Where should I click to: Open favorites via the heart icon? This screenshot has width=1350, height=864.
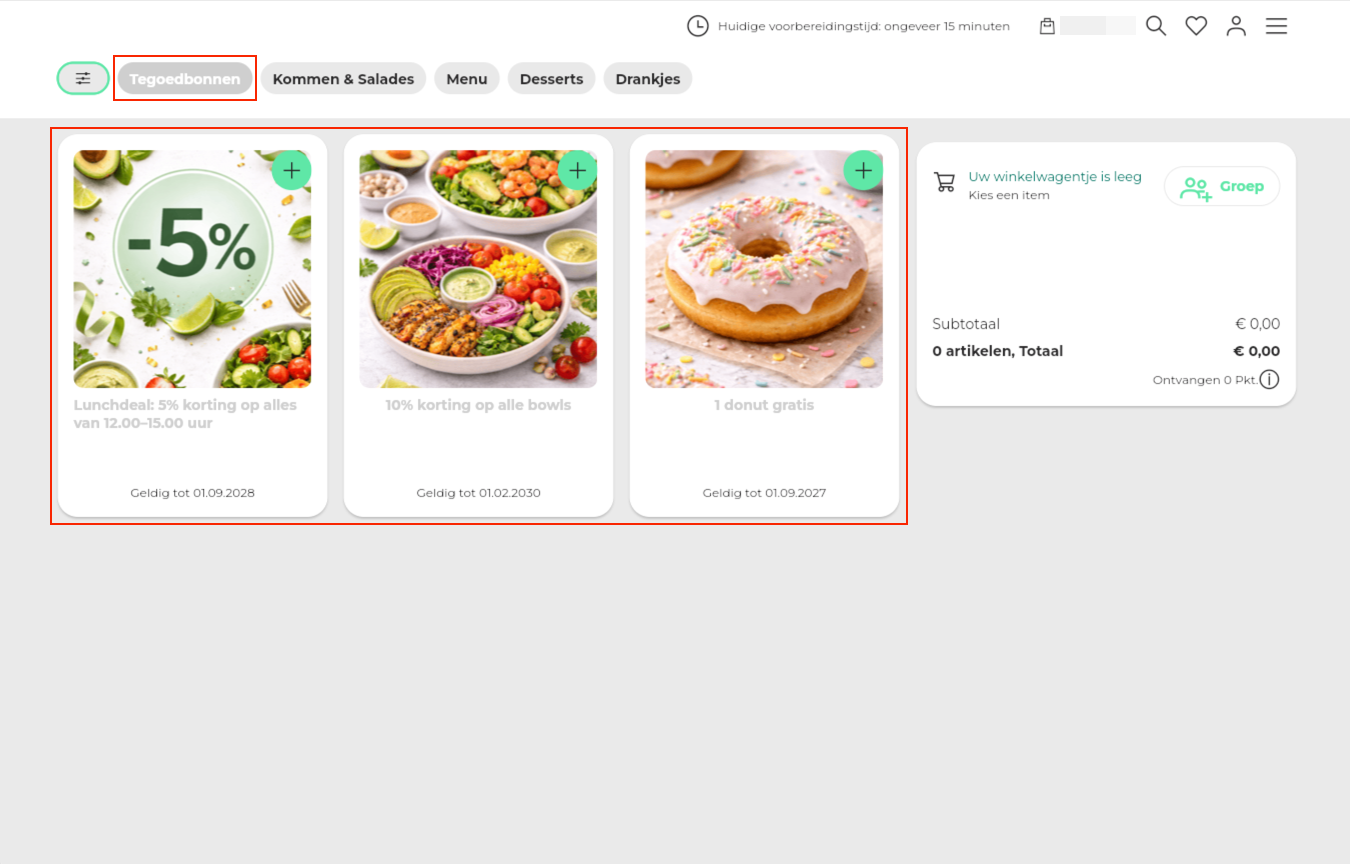pyautogui.click(x=1196, y=26)
